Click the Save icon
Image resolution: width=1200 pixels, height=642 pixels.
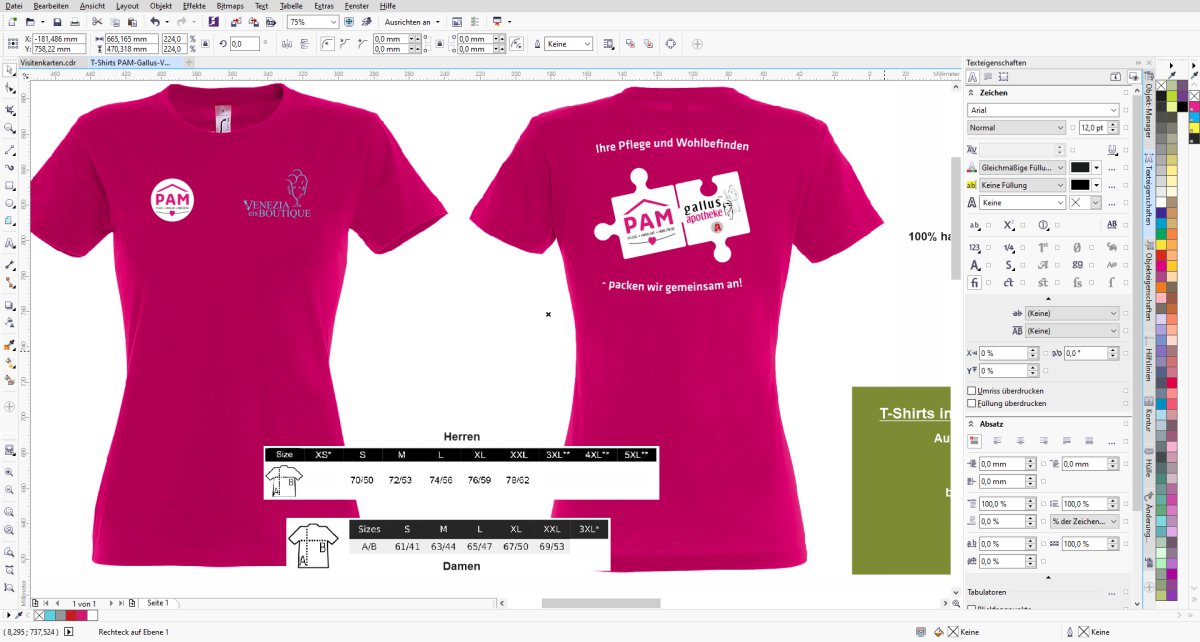coord(57,21)
